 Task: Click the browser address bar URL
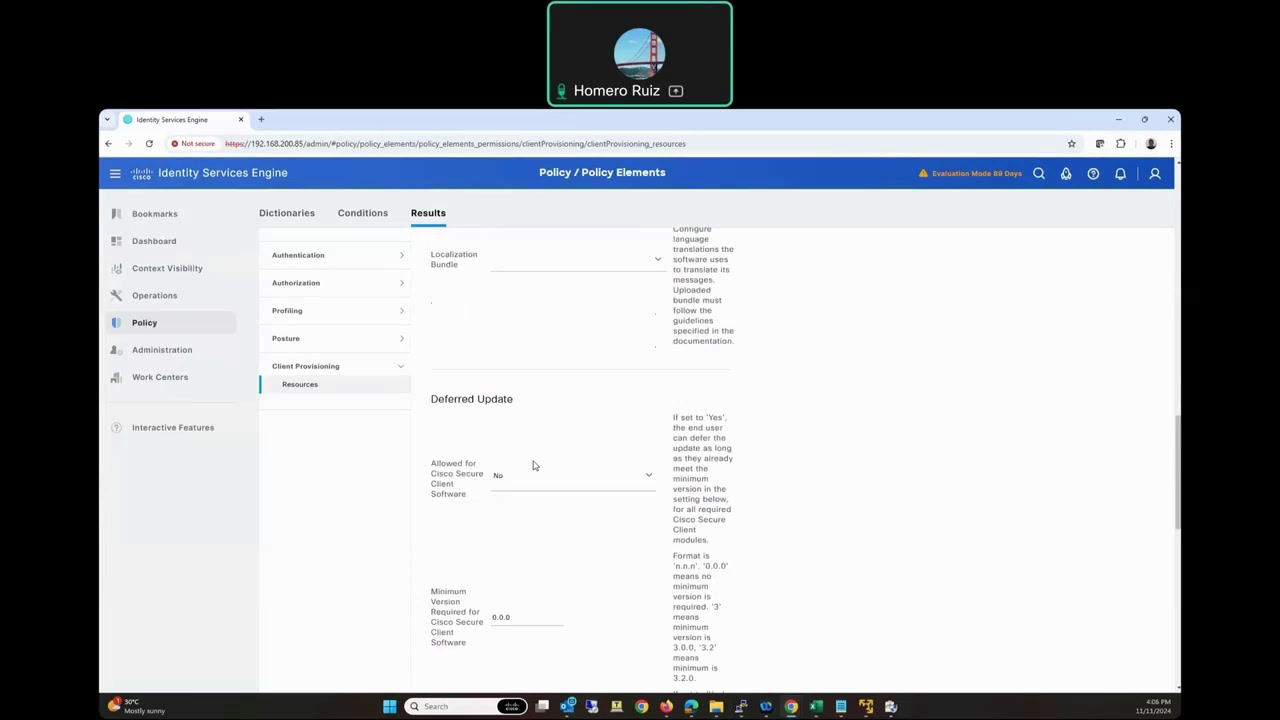tap(455, 144)
